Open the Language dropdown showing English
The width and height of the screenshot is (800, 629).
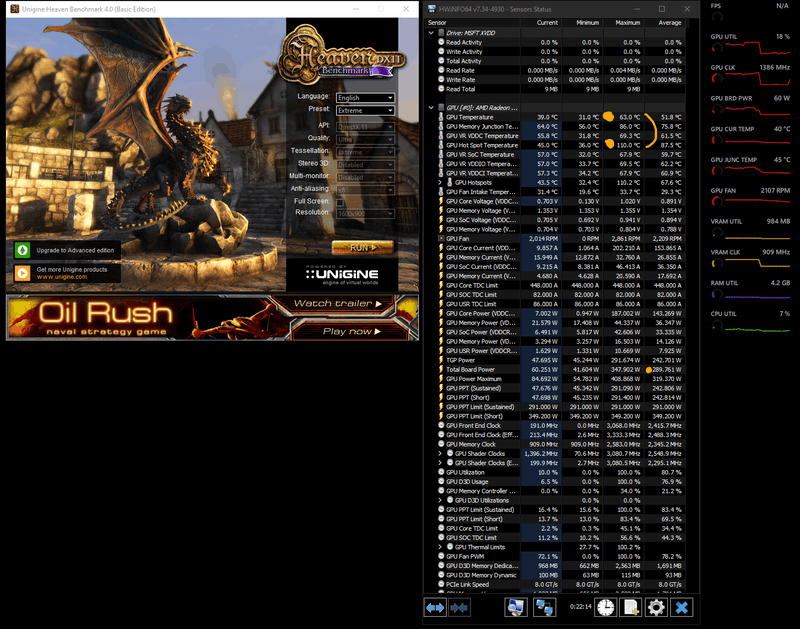[365, 97]
